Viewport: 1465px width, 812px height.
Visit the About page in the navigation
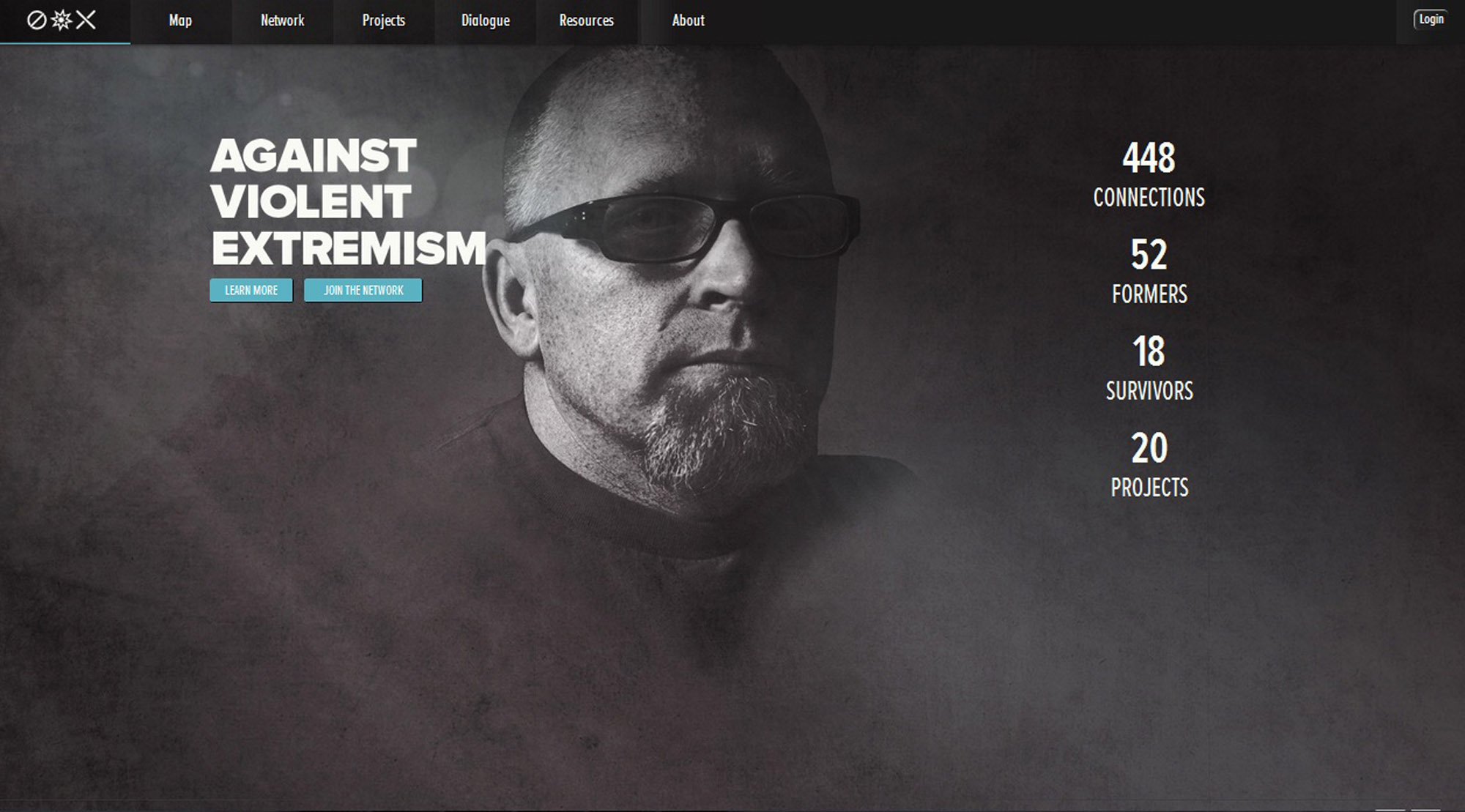689,21
